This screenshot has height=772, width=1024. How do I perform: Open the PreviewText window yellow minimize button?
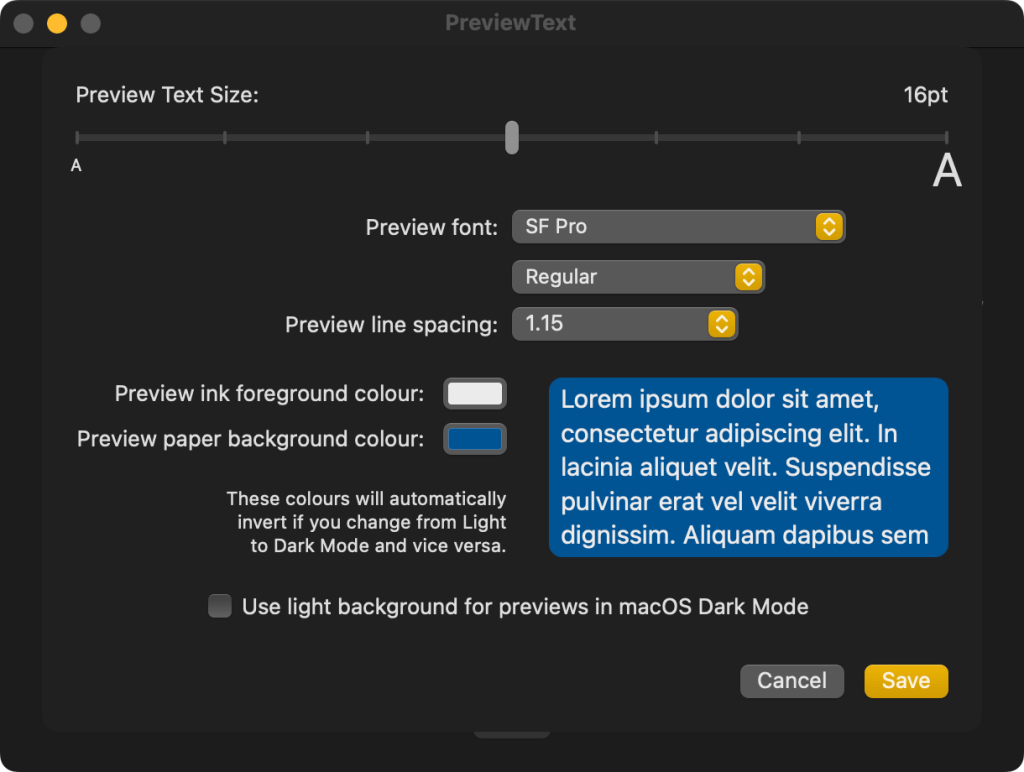[57, 22]
